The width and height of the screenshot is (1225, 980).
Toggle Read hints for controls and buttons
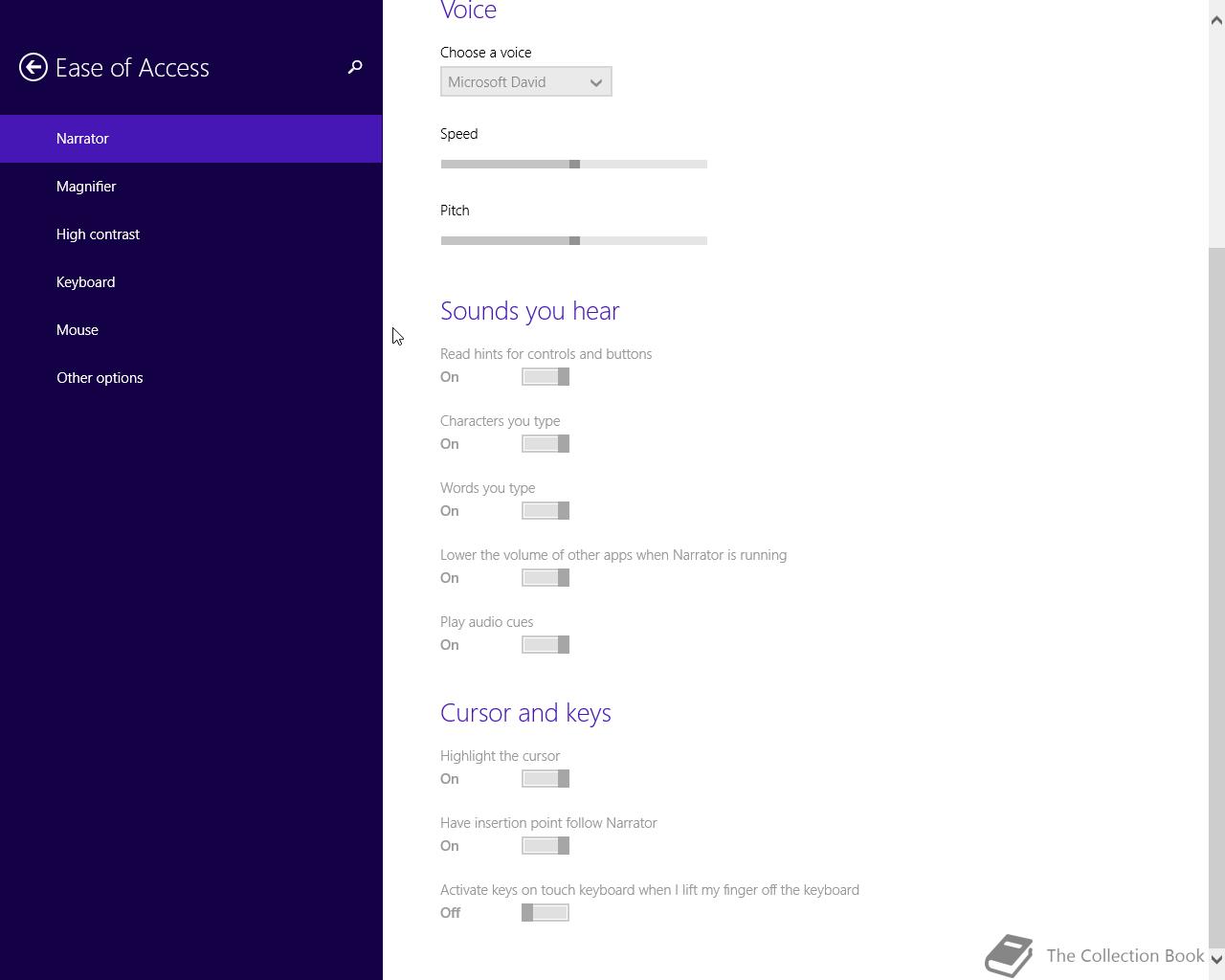(546, 377)
